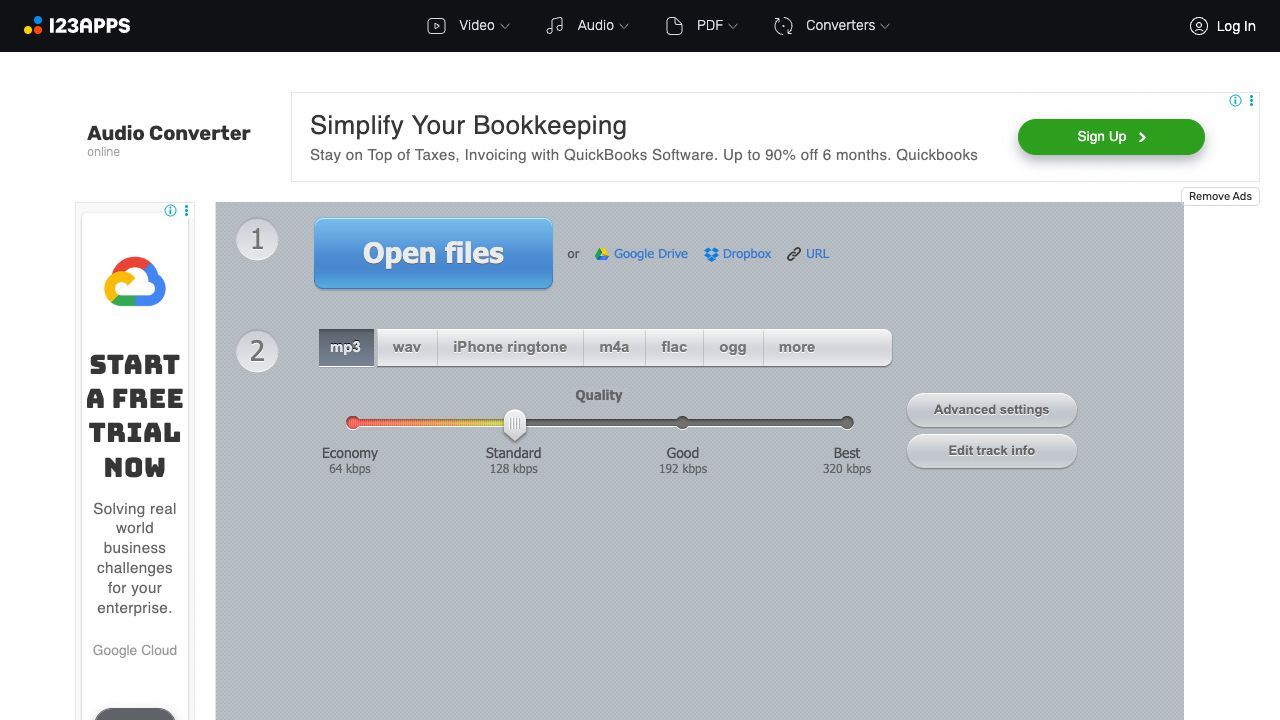1280x720 pixels.
Task: Show more audio formats
Action: click(x=797, y=347)
